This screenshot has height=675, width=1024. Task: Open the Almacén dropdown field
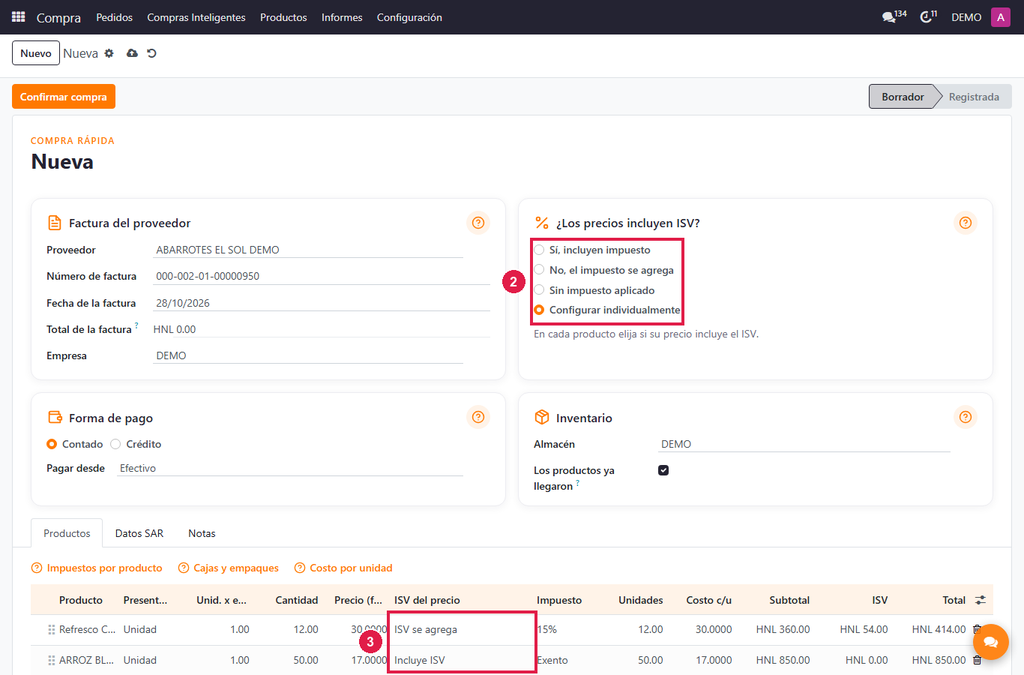click(x=804, y=444)
